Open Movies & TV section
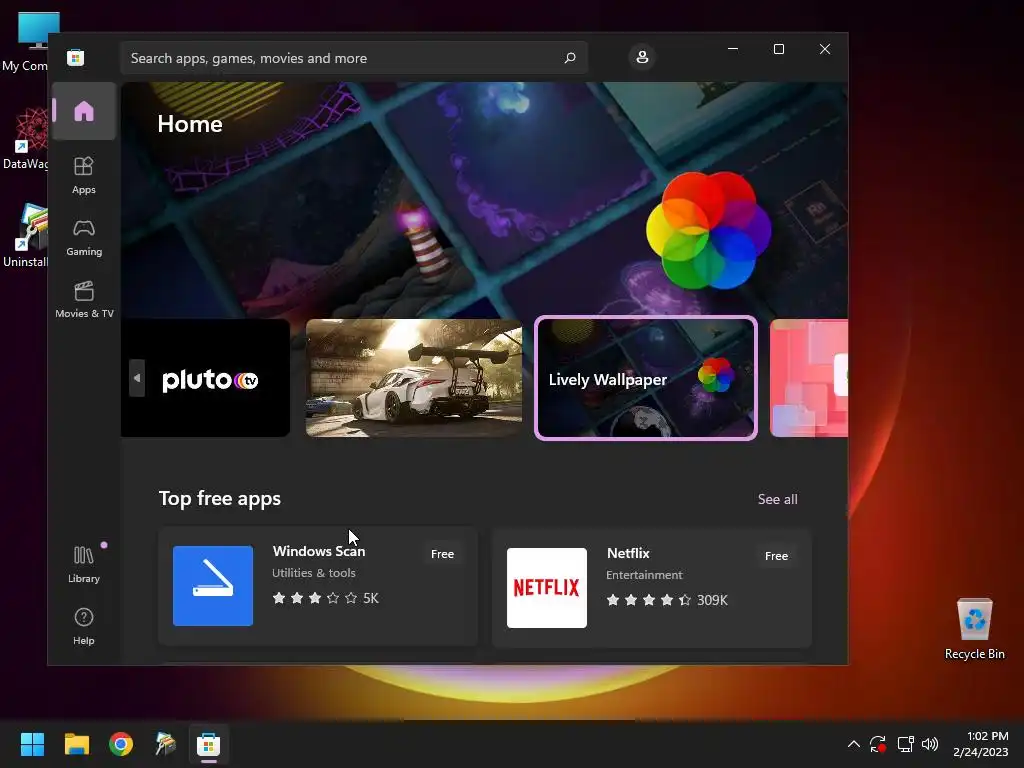 [84, 299]
